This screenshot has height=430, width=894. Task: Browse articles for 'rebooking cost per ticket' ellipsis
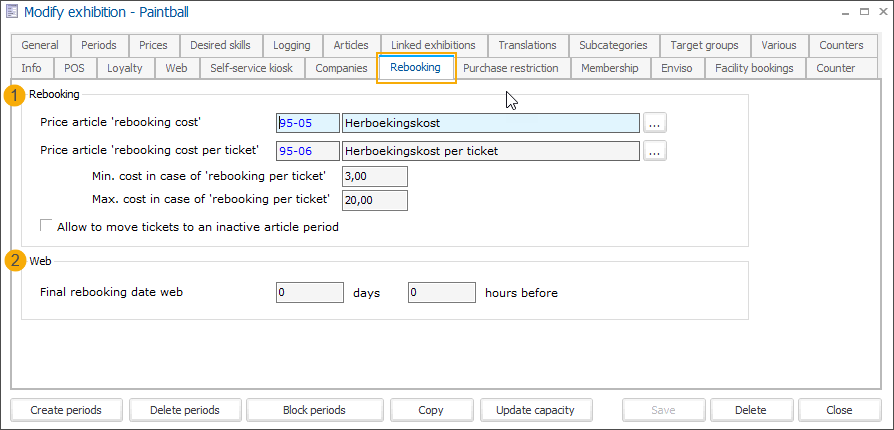click(x=655, y=151)
